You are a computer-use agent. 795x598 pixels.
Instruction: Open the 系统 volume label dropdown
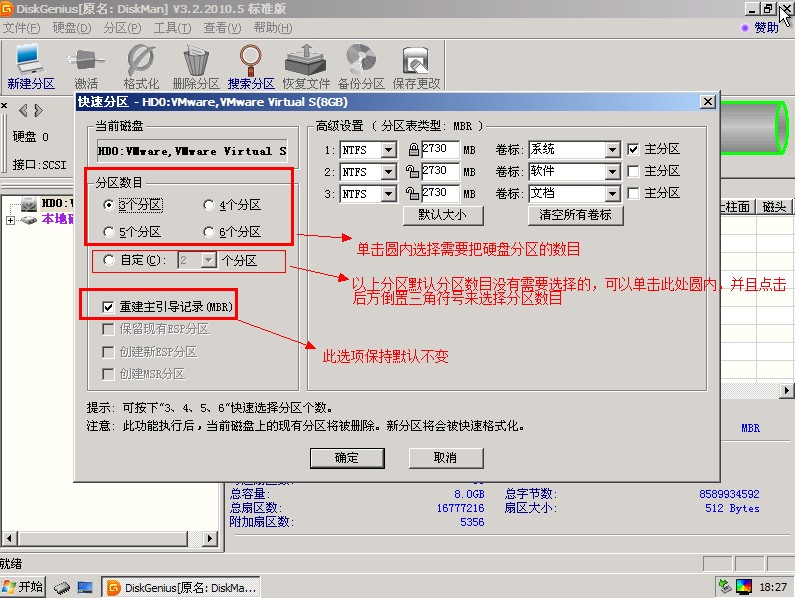(x=612, y=150)
